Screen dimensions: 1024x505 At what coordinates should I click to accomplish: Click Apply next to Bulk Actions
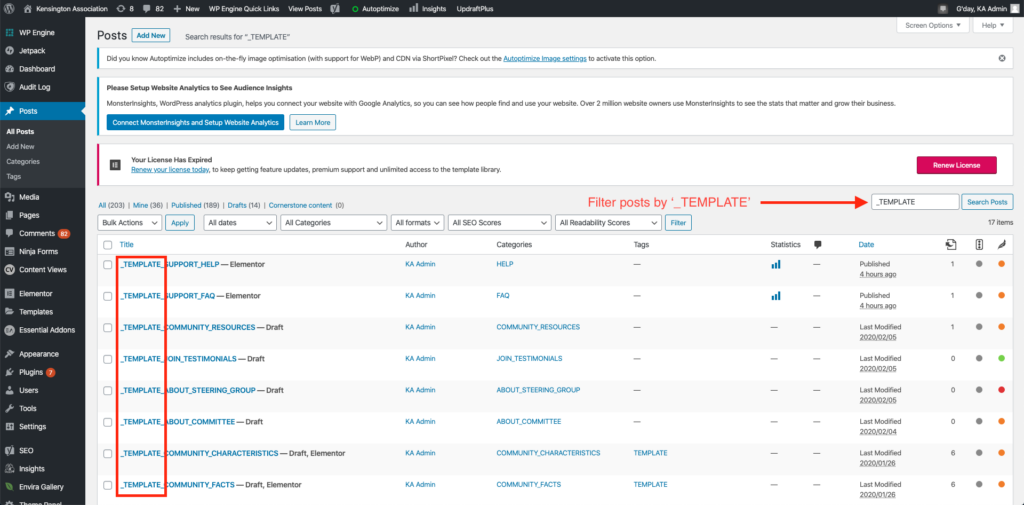coord(180,223)
